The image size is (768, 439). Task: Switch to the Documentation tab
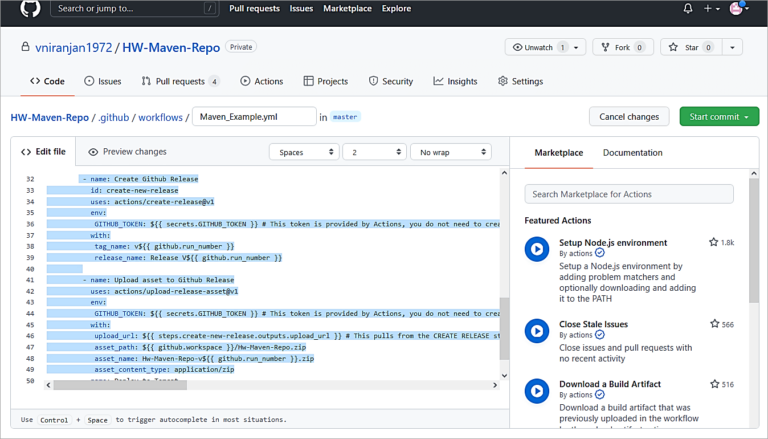click(632, 153)
